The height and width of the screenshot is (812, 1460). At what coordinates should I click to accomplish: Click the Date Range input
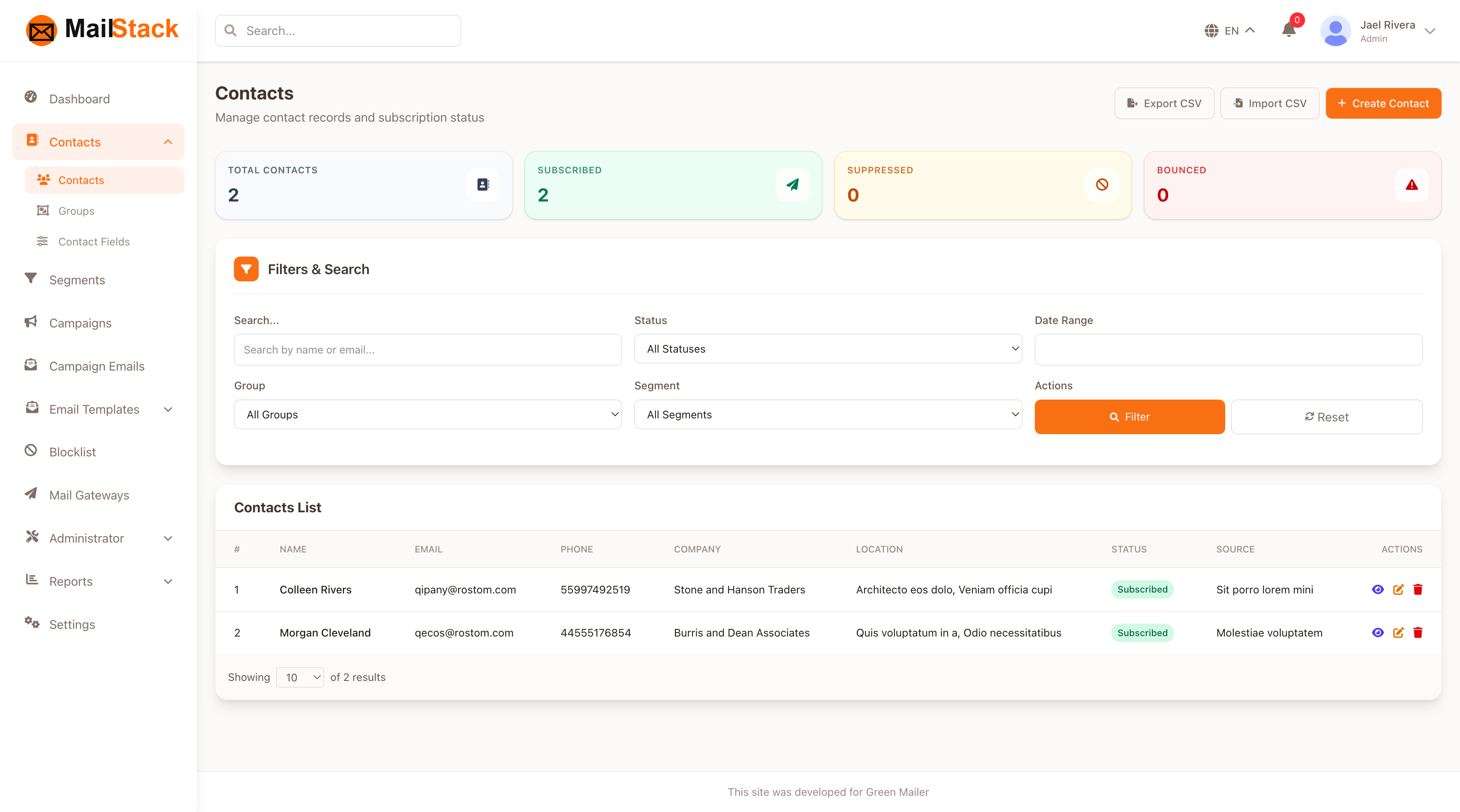tap(1228, 350)
